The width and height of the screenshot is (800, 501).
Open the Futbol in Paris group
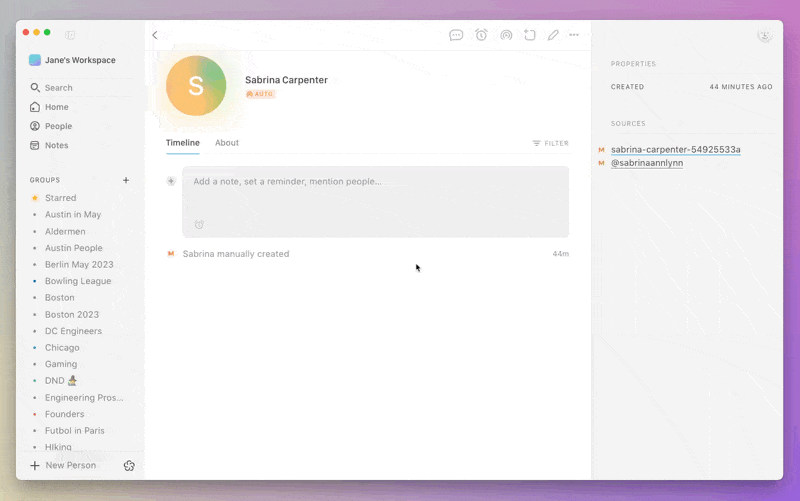point(74,431)
